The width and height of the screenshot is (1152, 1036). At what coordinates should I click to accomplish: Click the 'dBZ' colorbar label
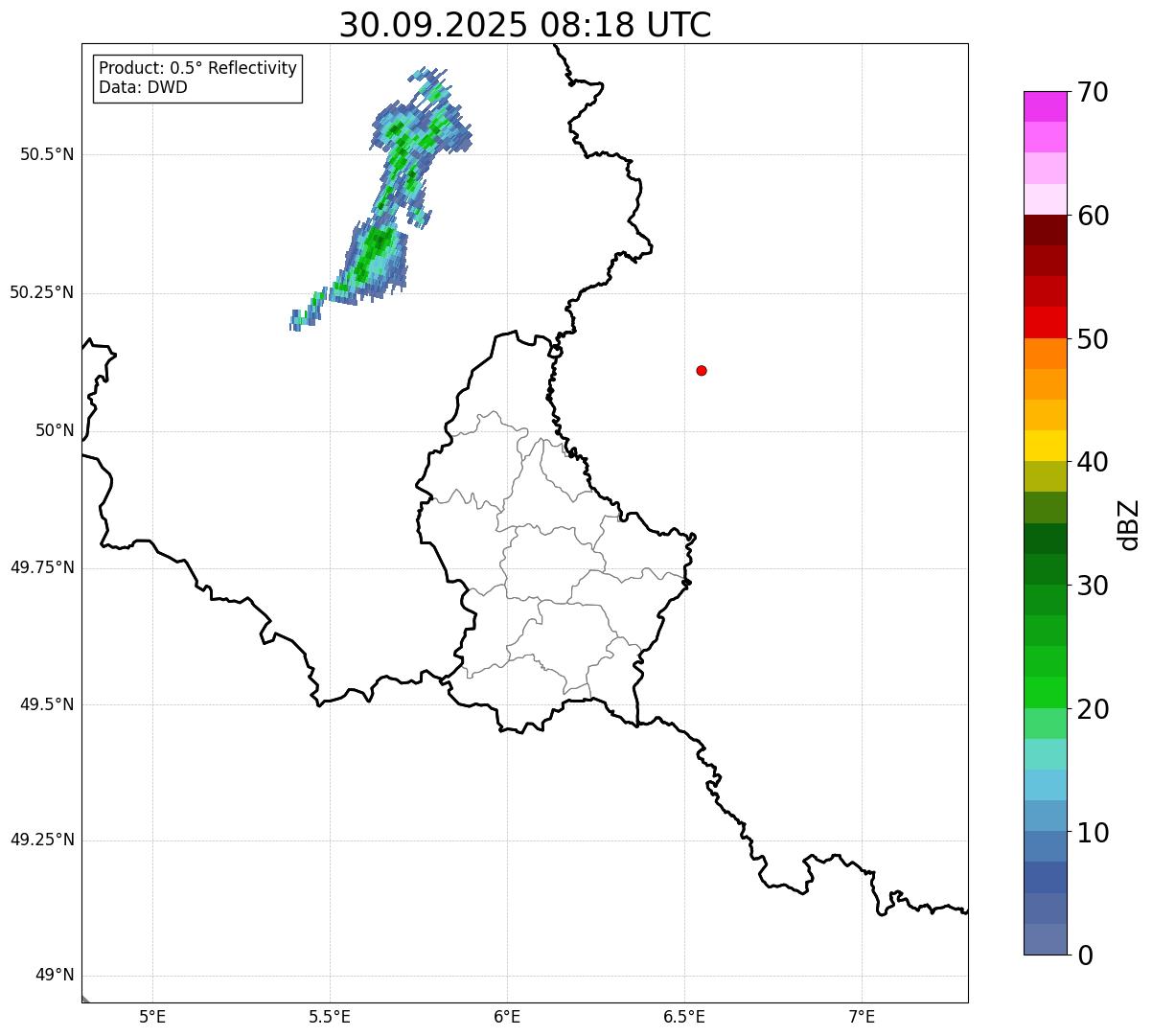1129,524
